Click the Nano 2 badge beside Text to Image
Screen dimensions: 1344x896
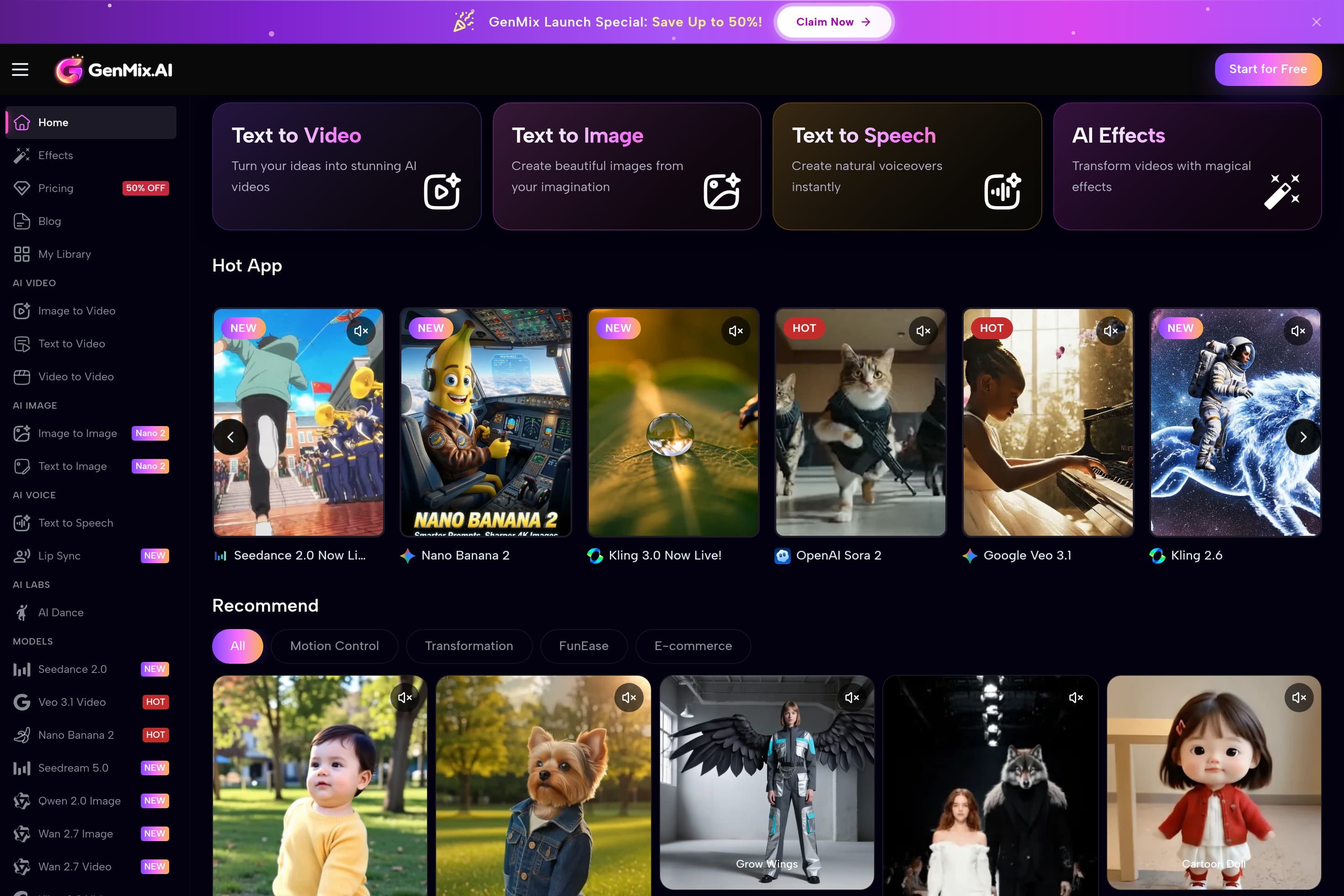(150, 466)
